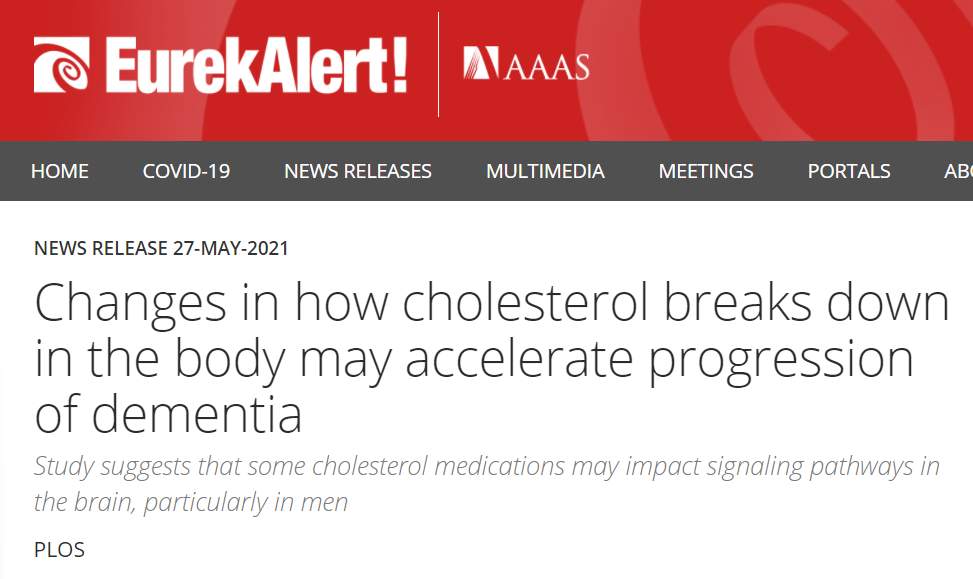Open the PORTALS navigation item
Image resolution: width=973 pixels, height=579 pixels.
pyautogui.click(x=849, y=171)
